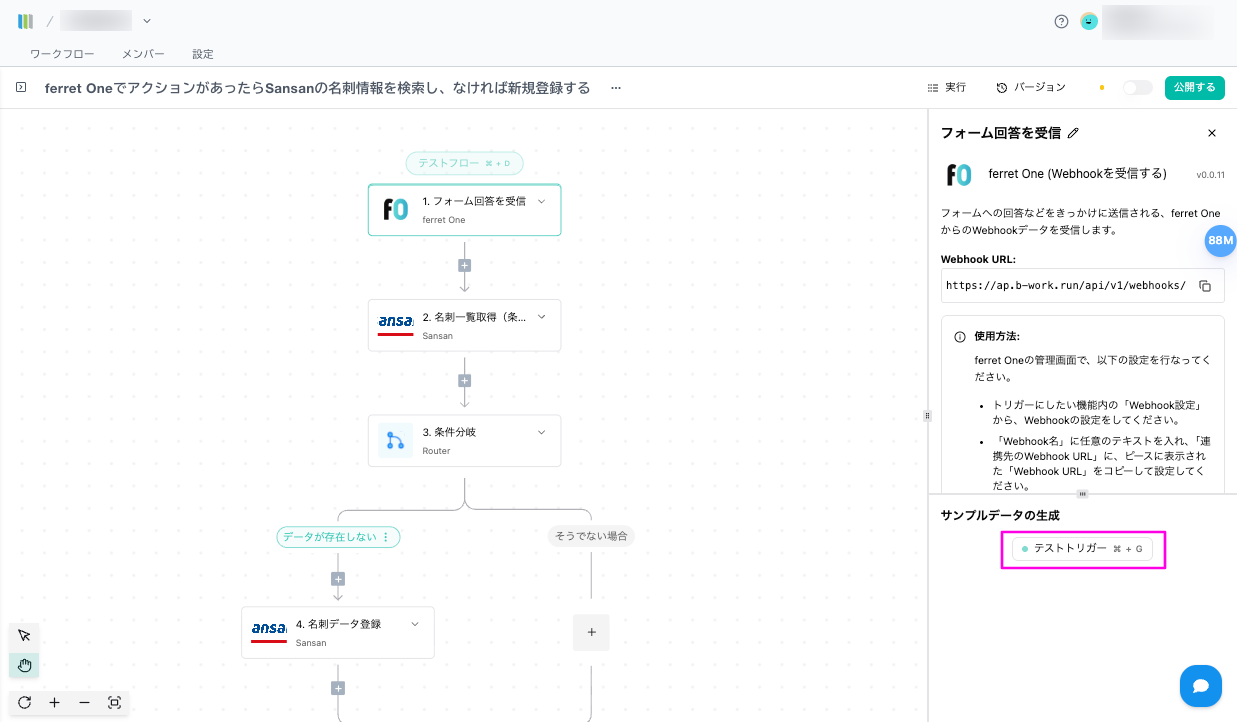The width and height of the screenshot is (1237, 722).
Task: Copy the Webhook URL with copy icon
Action: (x=1205, y=286)
